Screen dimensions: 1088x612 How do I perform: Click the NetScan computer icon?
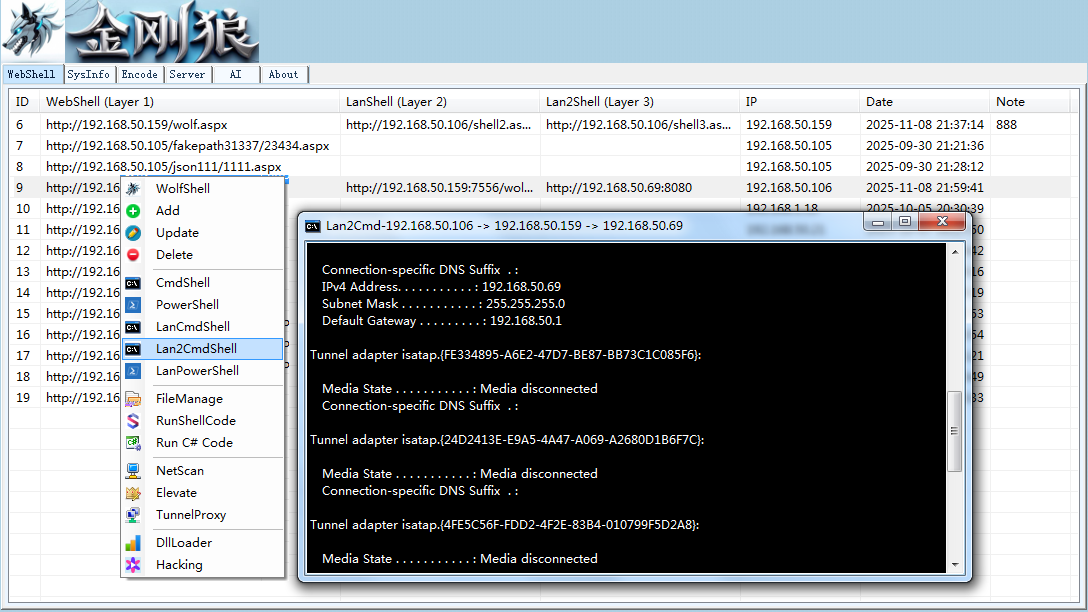tap(133, 470)
